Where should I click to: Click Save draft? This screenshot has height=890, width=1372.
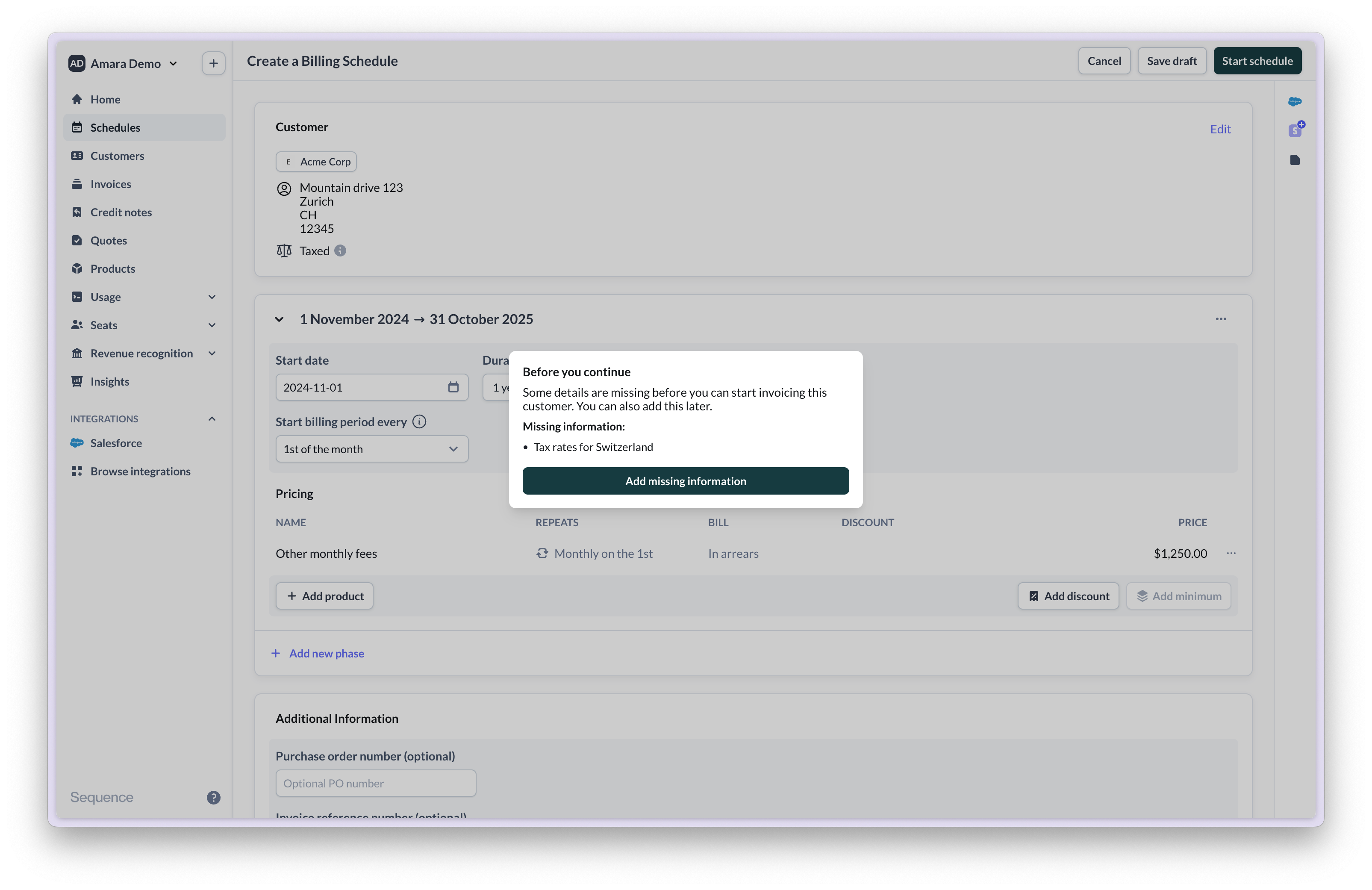(x=1172, y=61)
